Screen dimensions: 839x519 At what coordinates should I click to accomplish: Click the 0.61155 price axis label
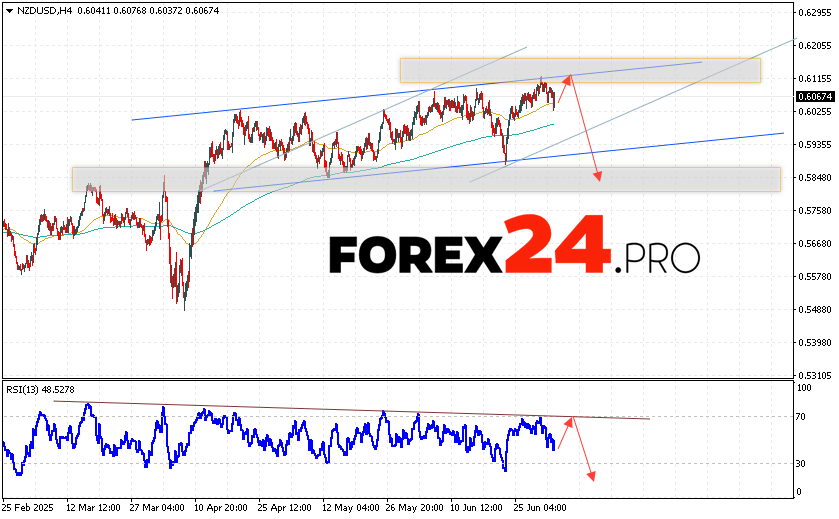point(814,78)
